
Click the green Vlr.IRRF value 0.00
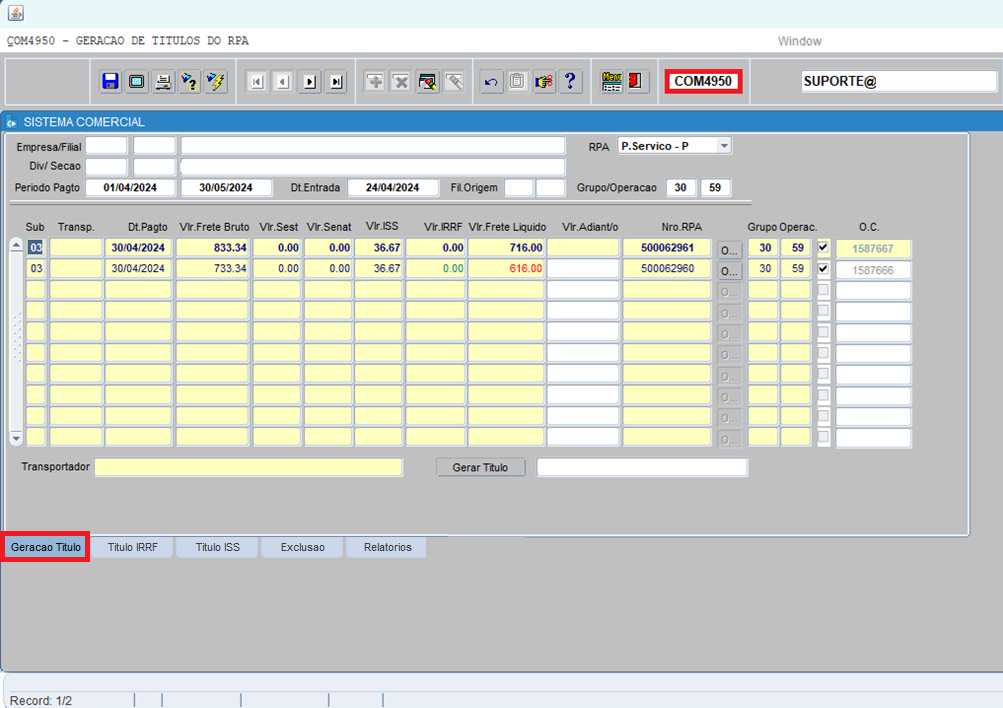436,269
